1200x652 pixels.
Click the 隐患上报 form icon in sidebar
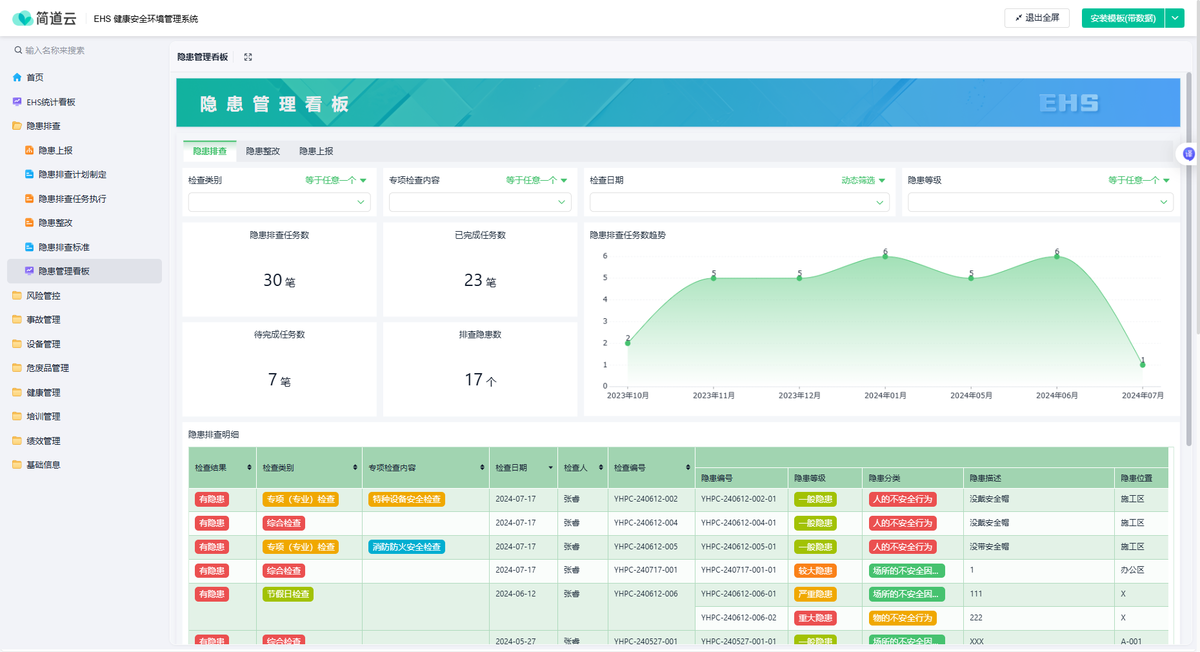[29, 151]
